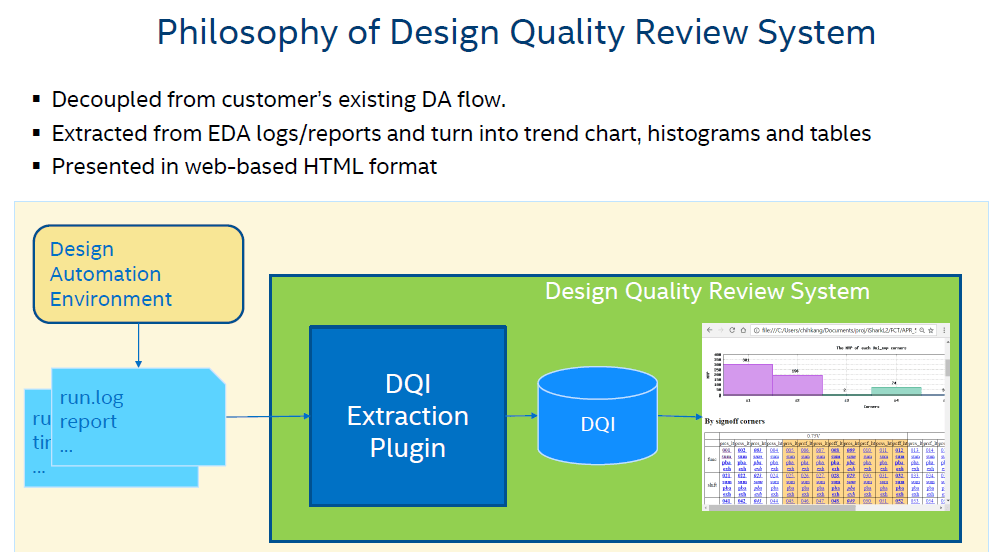Click the file URL address bar
1005x552 pixels.
coord(830,330)
